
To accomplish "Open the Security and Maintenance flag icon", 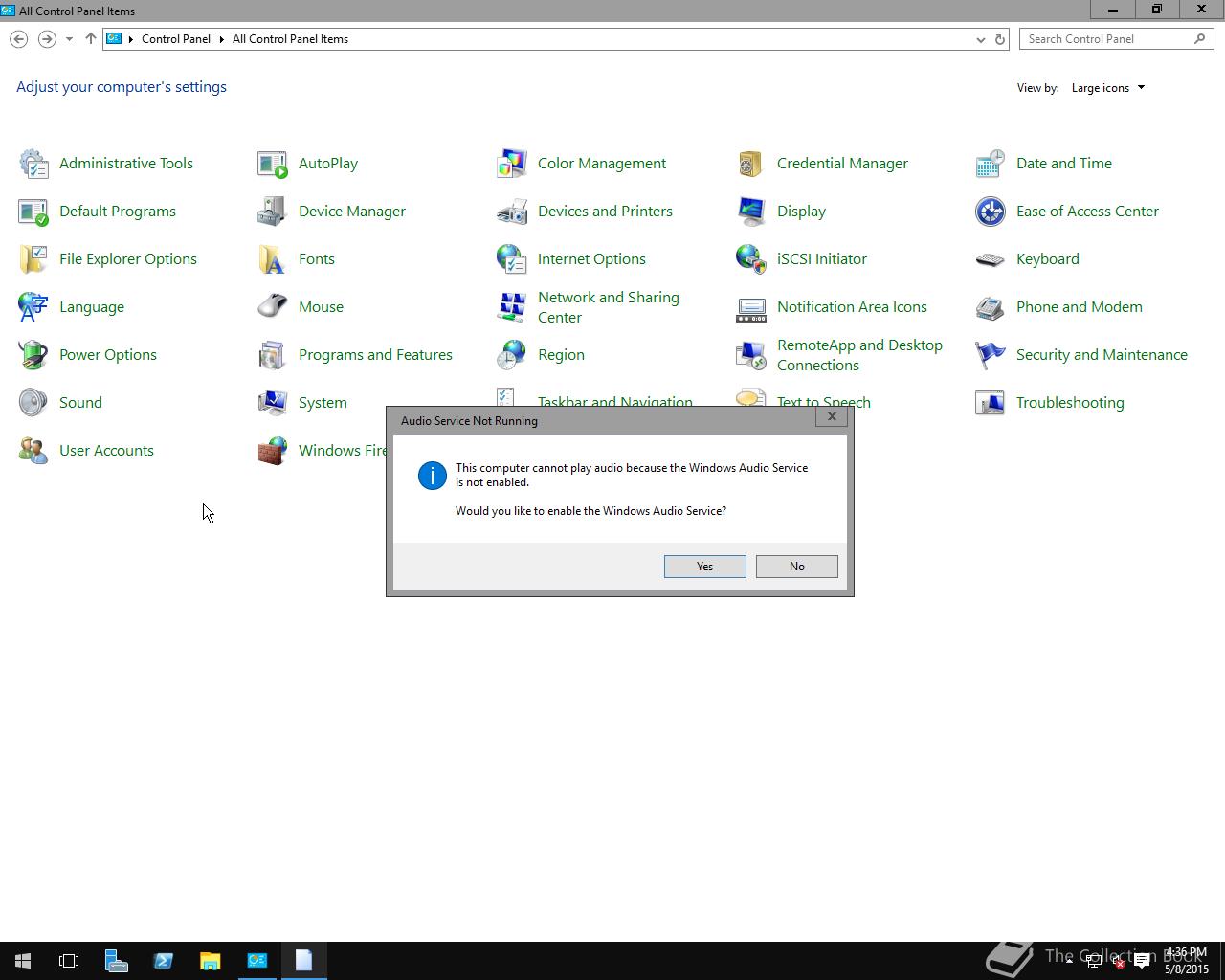I will click(x=991, y=355).
